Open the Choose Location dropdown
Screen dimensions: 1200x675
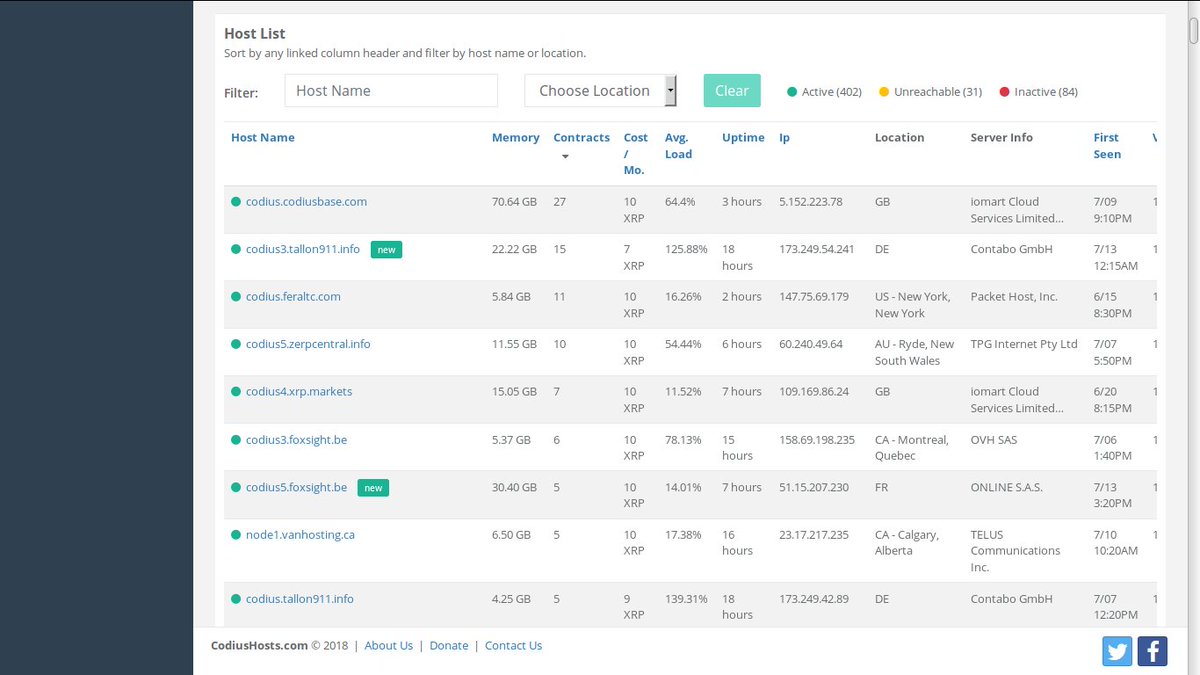pyautogui.click(x=595, y=90)
